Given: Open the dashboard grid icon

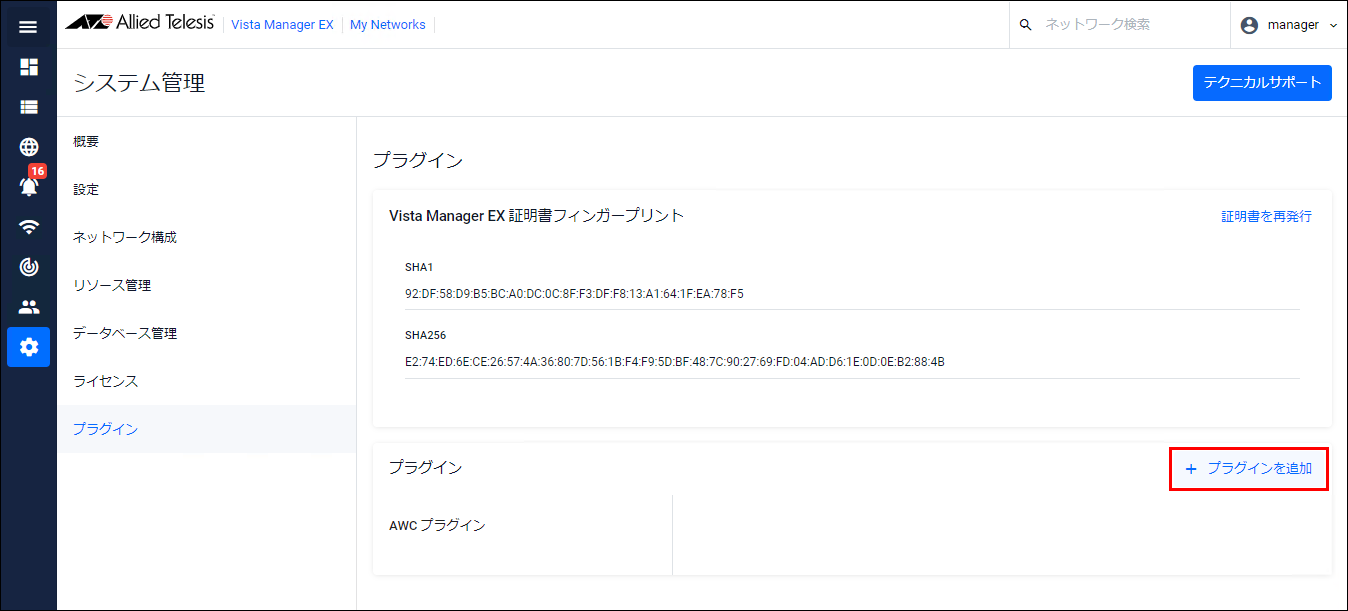Looking at the screenshot, I should (28, 67).
